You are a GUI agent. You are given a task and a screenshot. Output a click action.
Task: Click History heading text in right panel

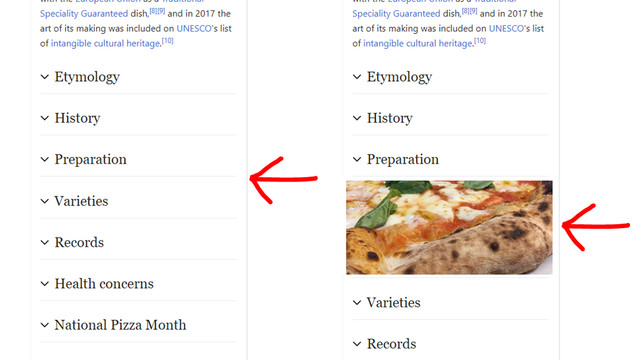pos(390,118)
